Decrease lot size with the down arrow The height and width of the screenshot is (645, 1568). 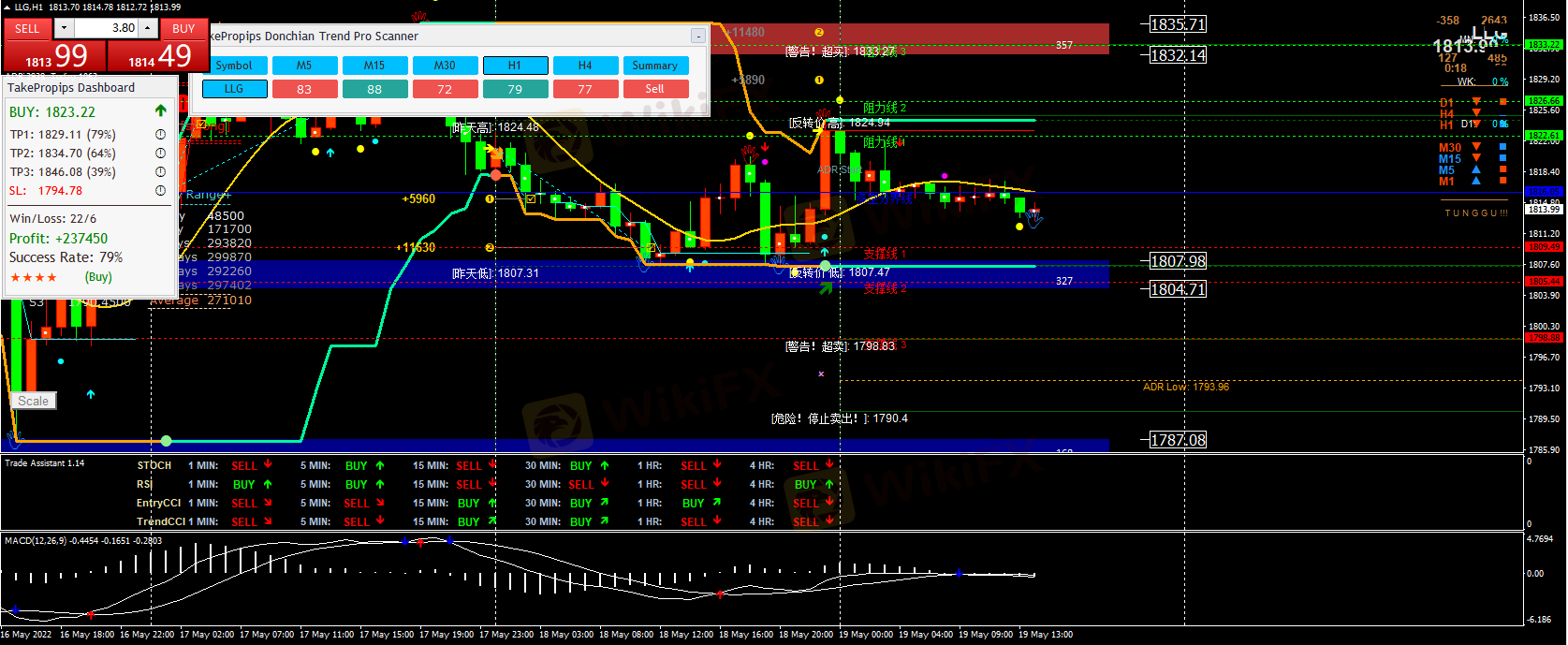tap(64, 28)
